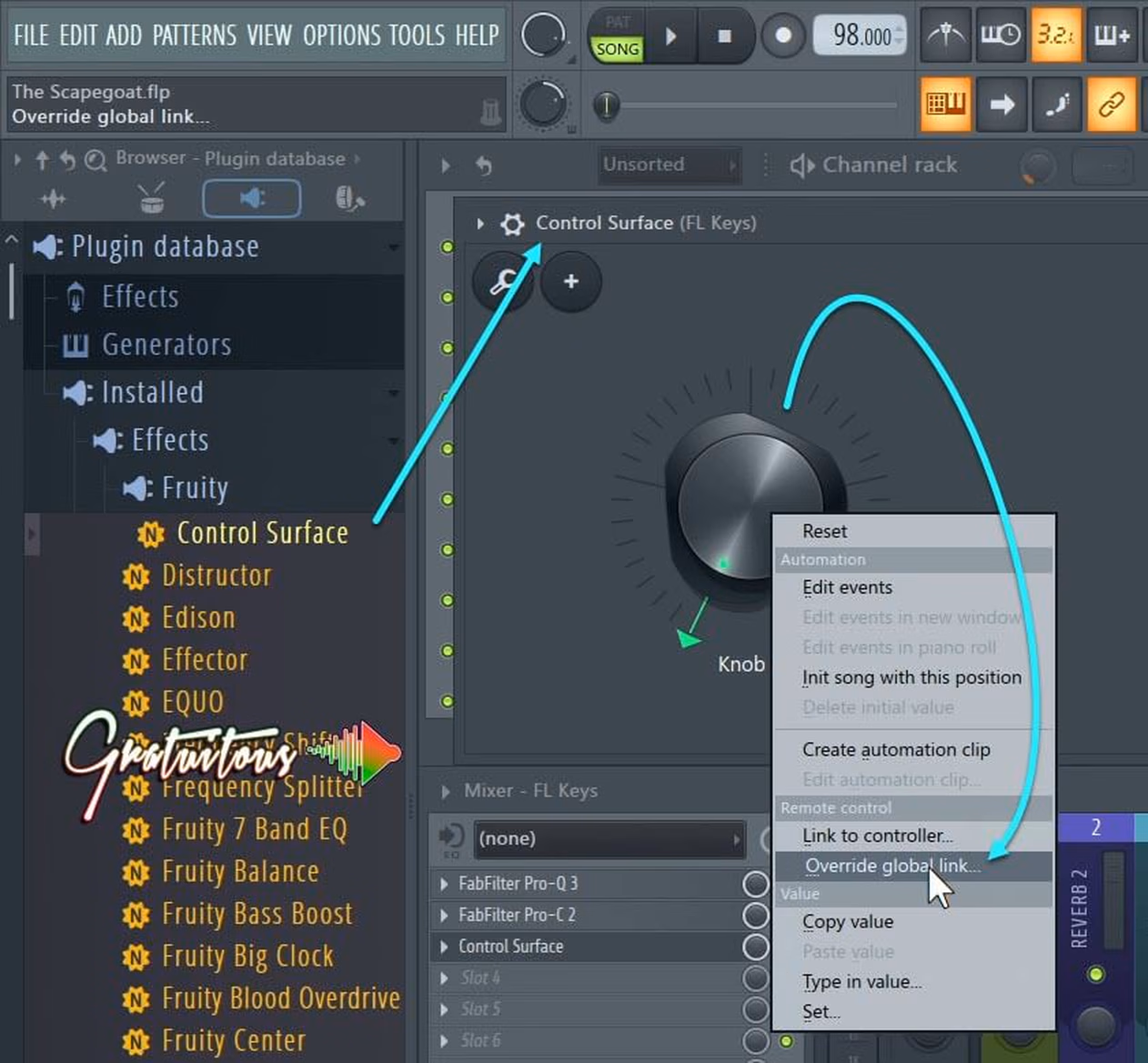Click the master volume knob
This screenshot has width=1148, height=1063.
pos(543,35)
